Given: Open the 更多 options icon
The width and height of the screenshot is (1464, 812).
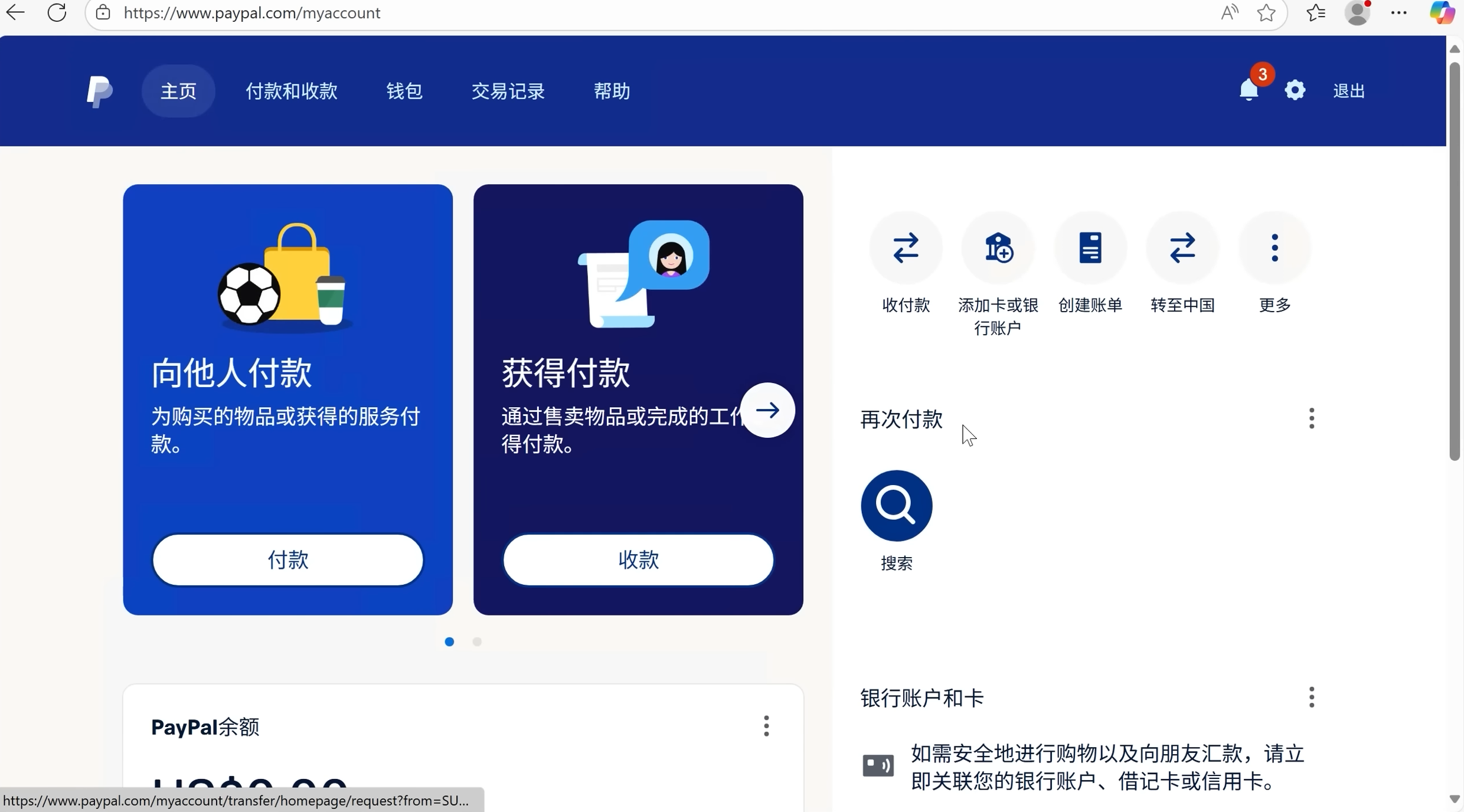Looking at the screenshot, I should coord(1274,248).
